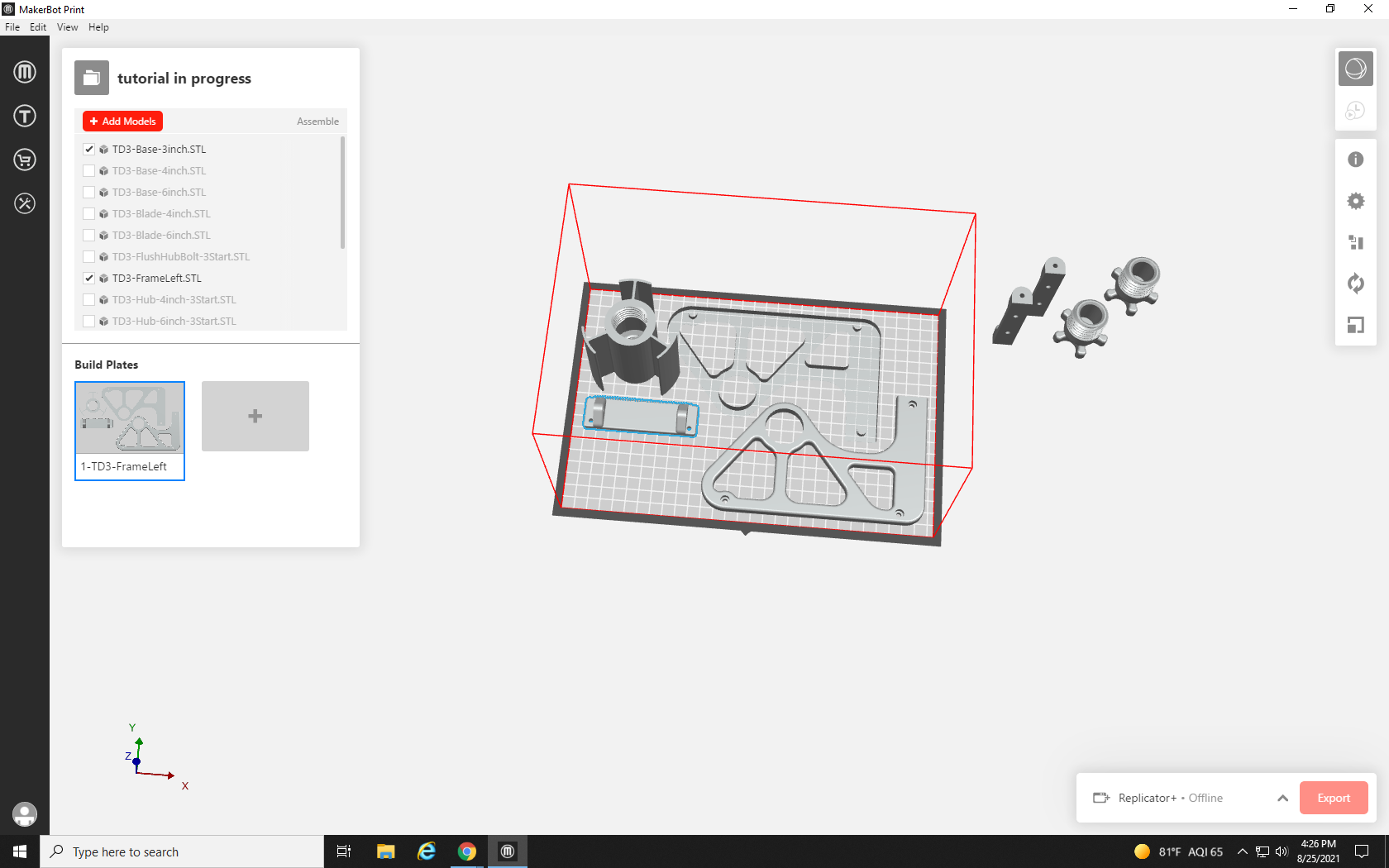Check the TD3-Base-4inch.STL checkbox

click(88, 171)
